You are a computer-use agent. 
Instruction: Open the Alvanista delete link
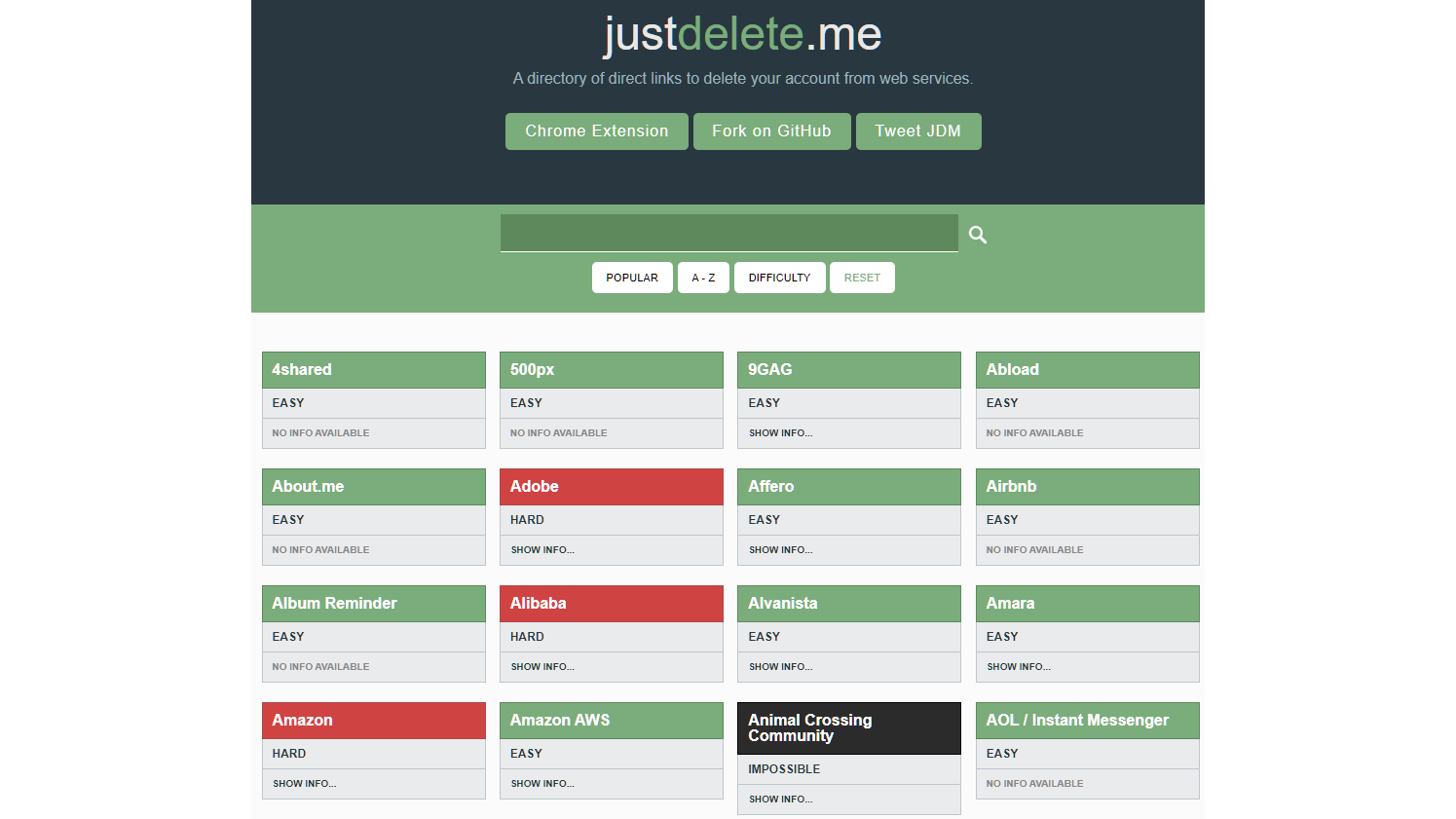(849, 604)
